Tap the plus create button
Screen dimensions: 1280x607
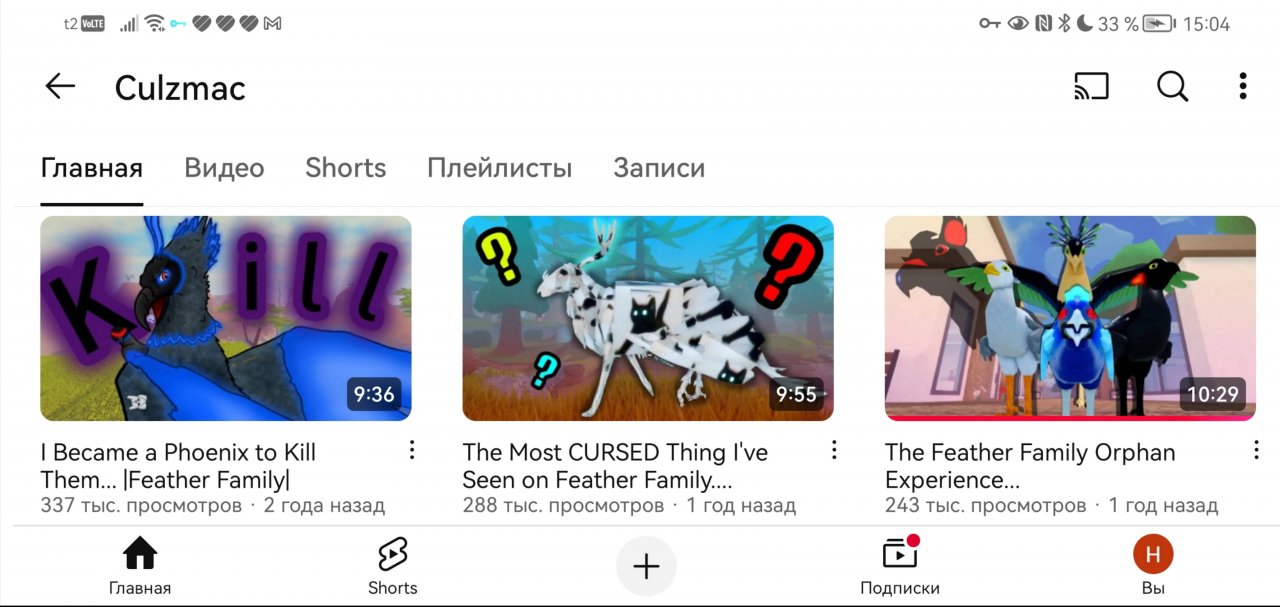pyautogui.click(x=646, y=567)
